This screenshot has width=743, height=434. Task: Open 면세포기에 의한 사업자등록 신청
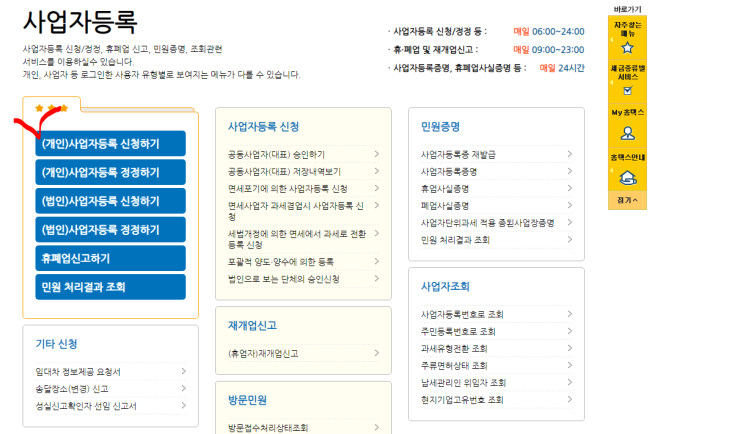tap(288, 189)
